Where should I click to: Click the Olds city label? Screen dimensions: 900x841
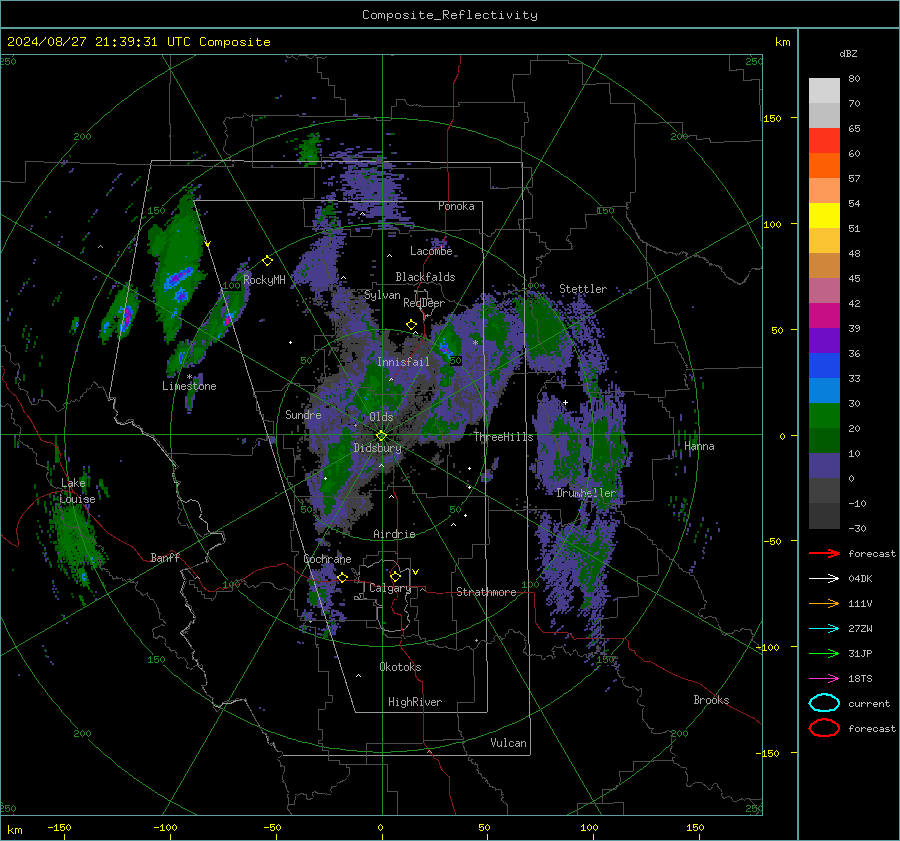coord(381,417)
